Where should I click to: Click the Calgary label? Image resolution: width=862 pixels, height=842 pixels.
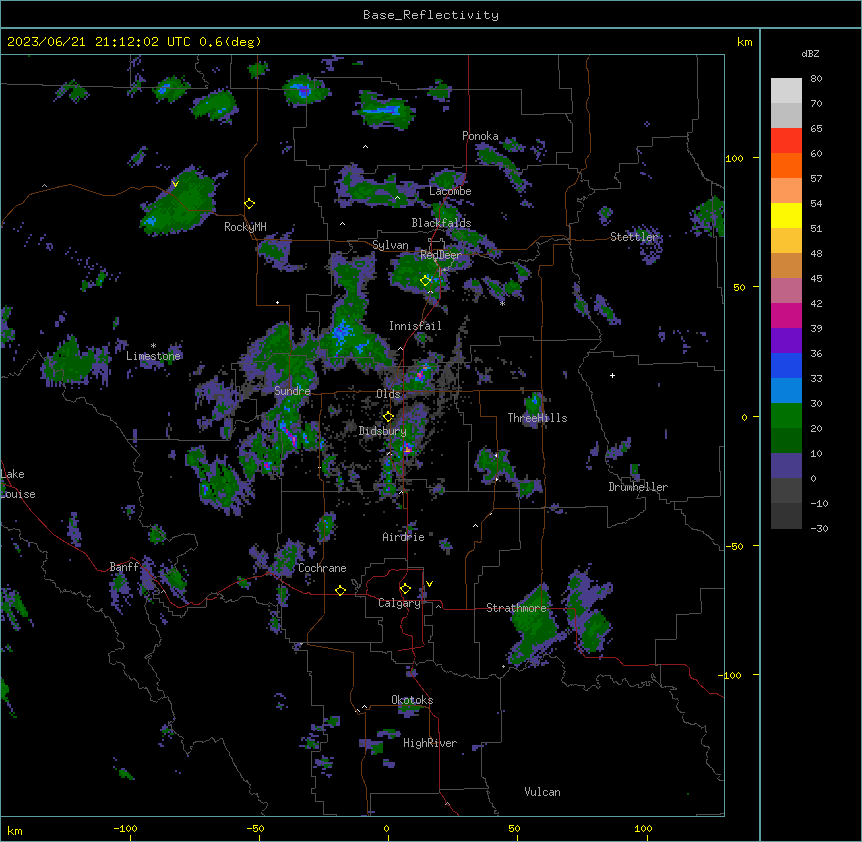click(399, 603)
